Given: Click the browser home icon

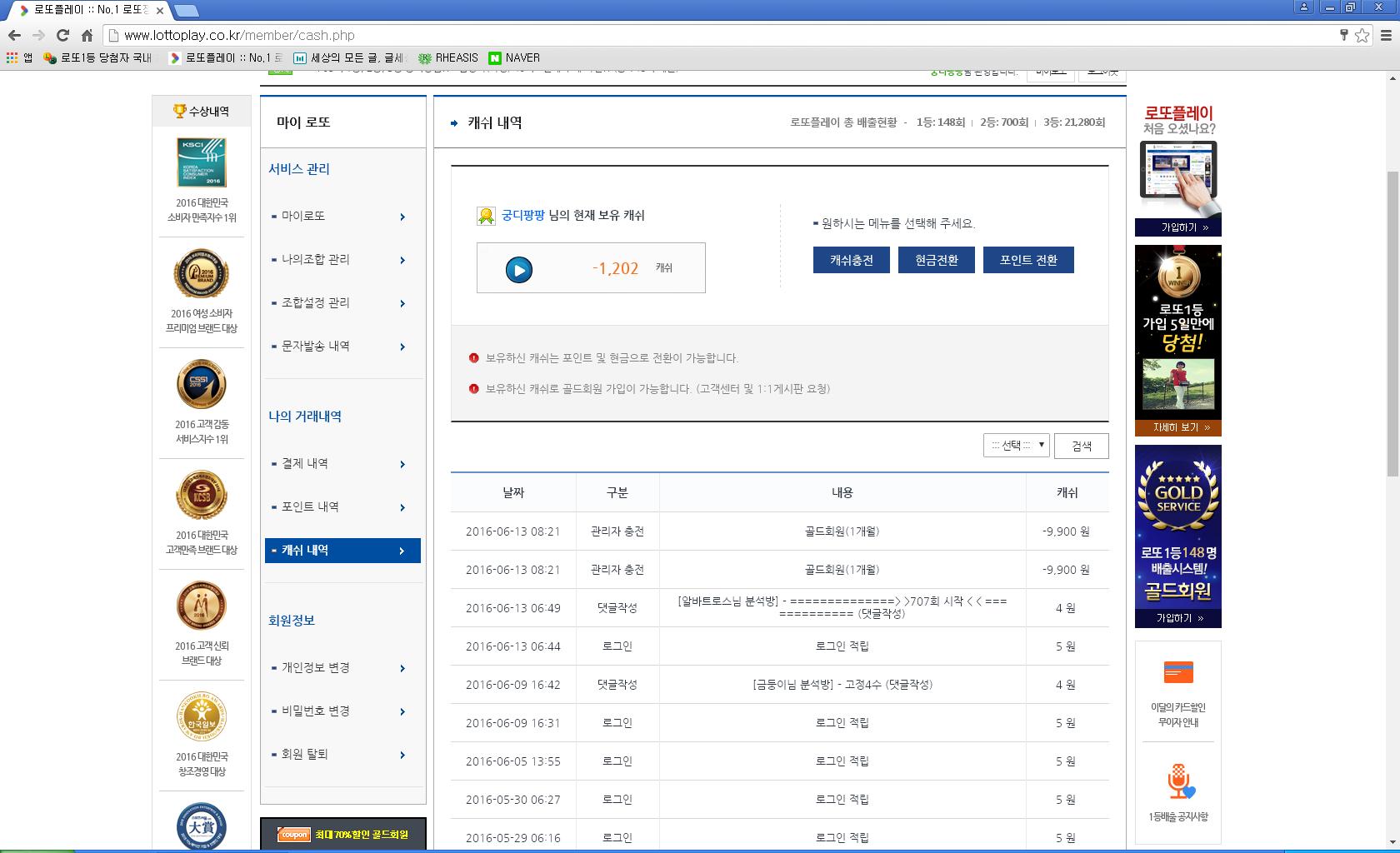Looking at the screenshot, I should point(87,35).
